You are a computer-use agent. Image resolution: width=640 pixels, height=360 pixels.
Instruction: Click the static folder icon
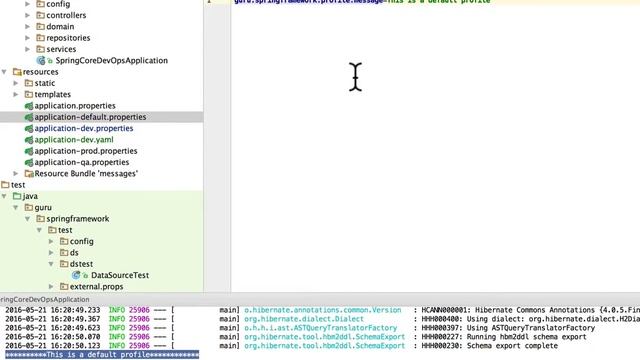click(29, 83)
